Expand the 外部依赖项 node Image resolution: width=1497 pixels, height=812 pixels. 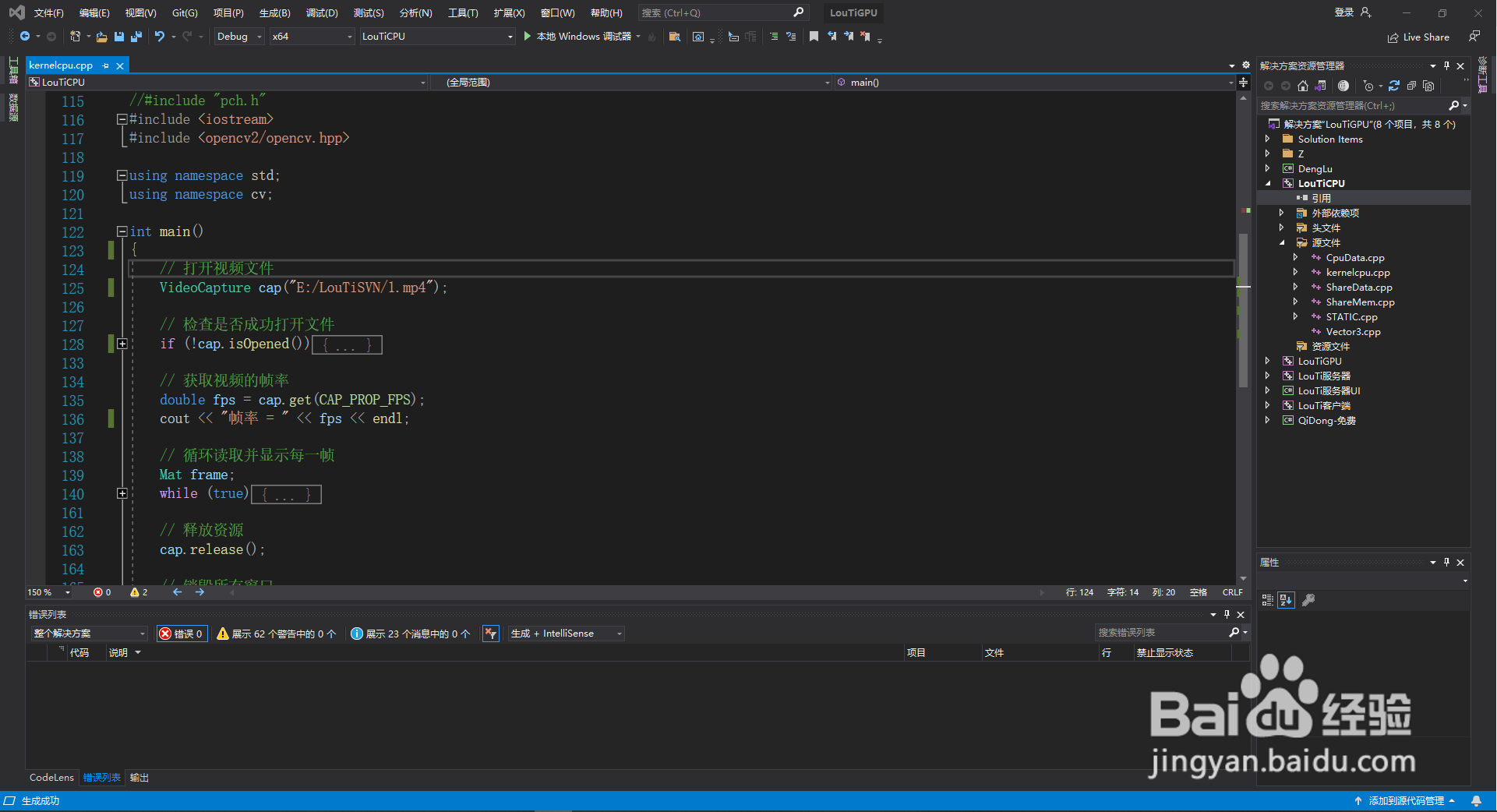coord(1283,212)
